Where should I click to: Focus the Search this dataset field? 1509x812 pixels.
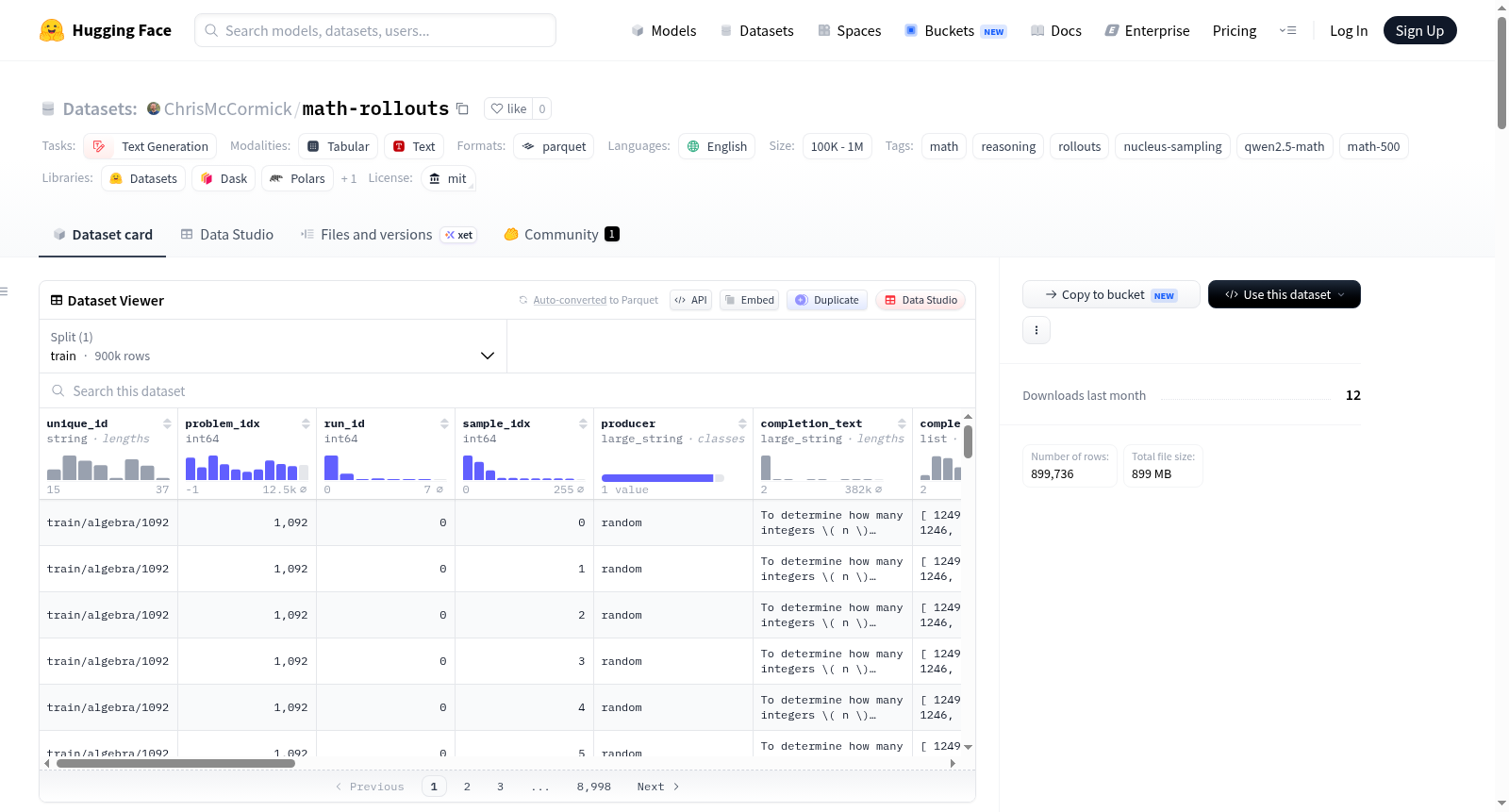point(507,390)
